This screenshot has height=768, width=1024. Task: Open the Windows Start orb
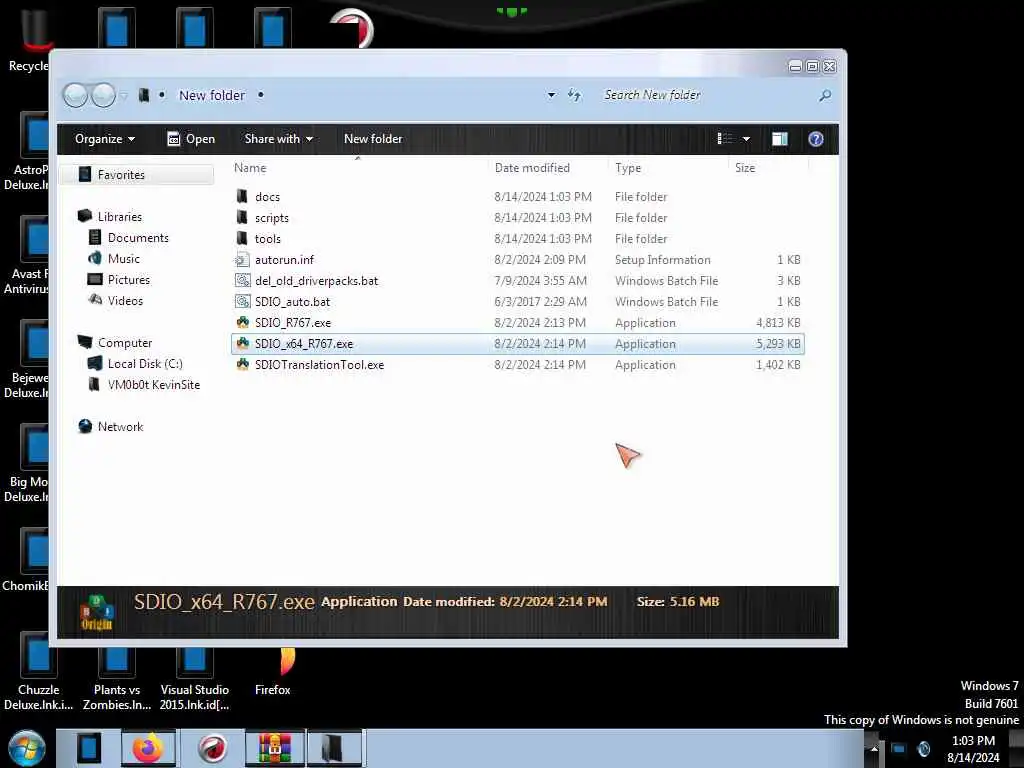[x=27, y=749]
